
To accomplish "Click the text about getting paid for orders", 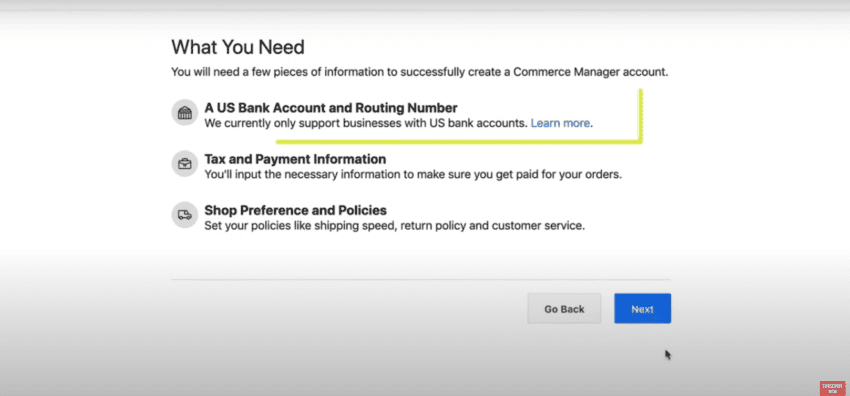I will coord(413,175).
